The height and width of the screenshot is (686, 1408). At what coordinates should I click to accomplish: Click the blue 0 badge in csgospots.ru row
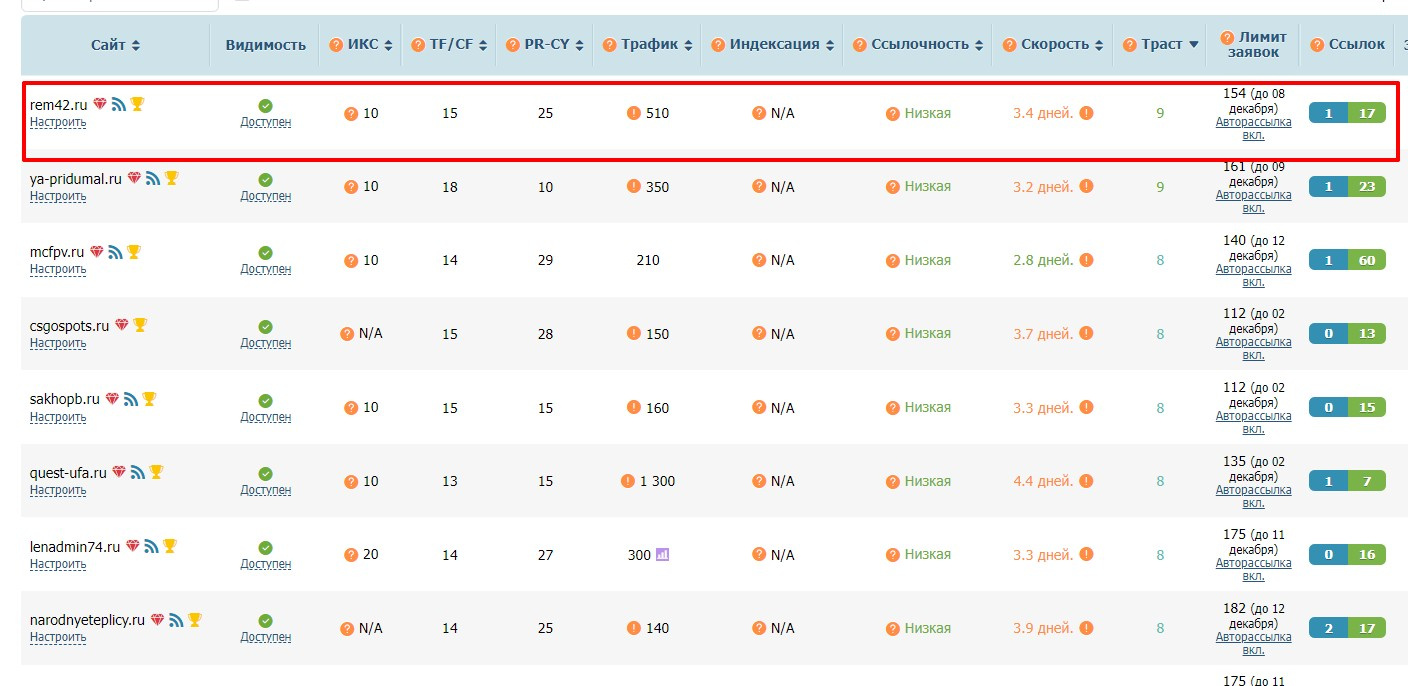pyautogui.click(x=1328, y=333)
